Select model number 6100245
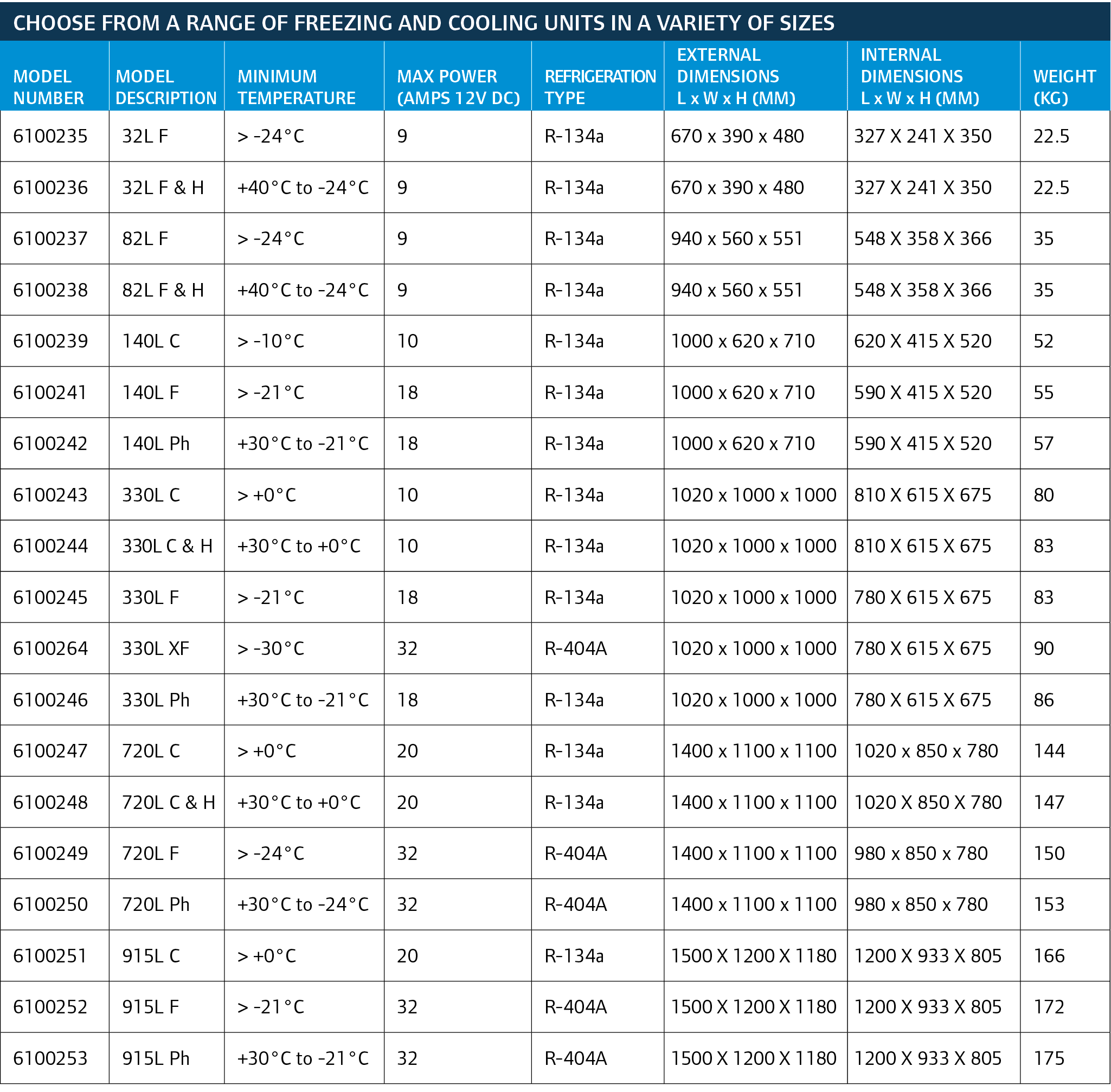Viewport: 1111px width, 1092px height. coord(50,598)
